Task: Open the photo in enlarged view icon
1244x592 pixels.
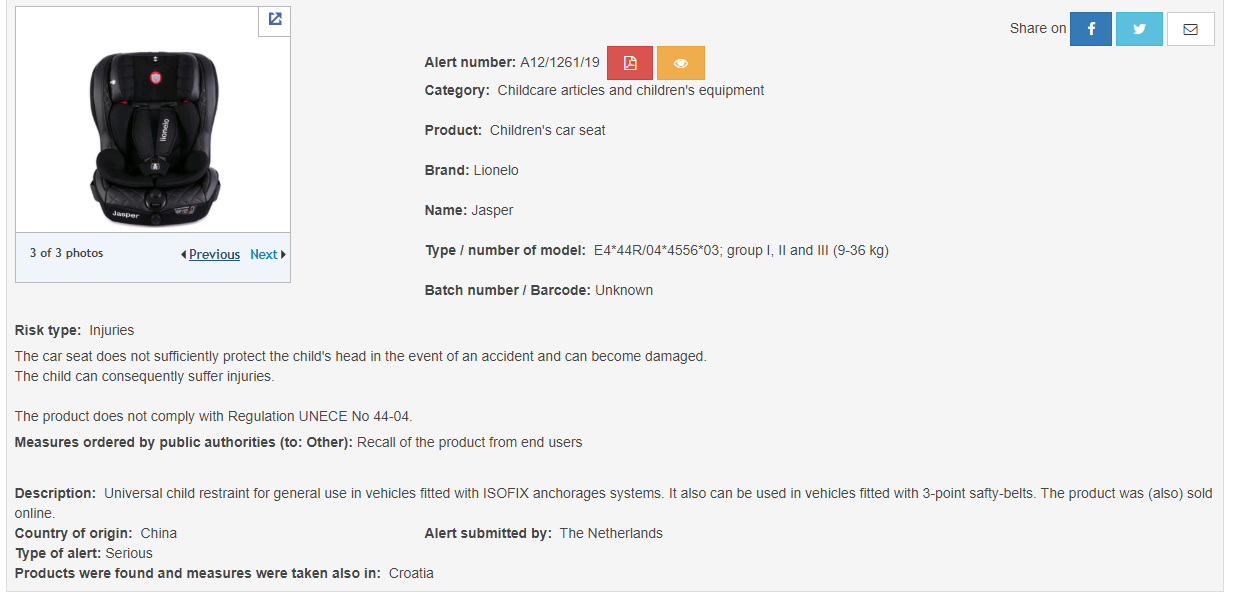Action: pos(275,19)
